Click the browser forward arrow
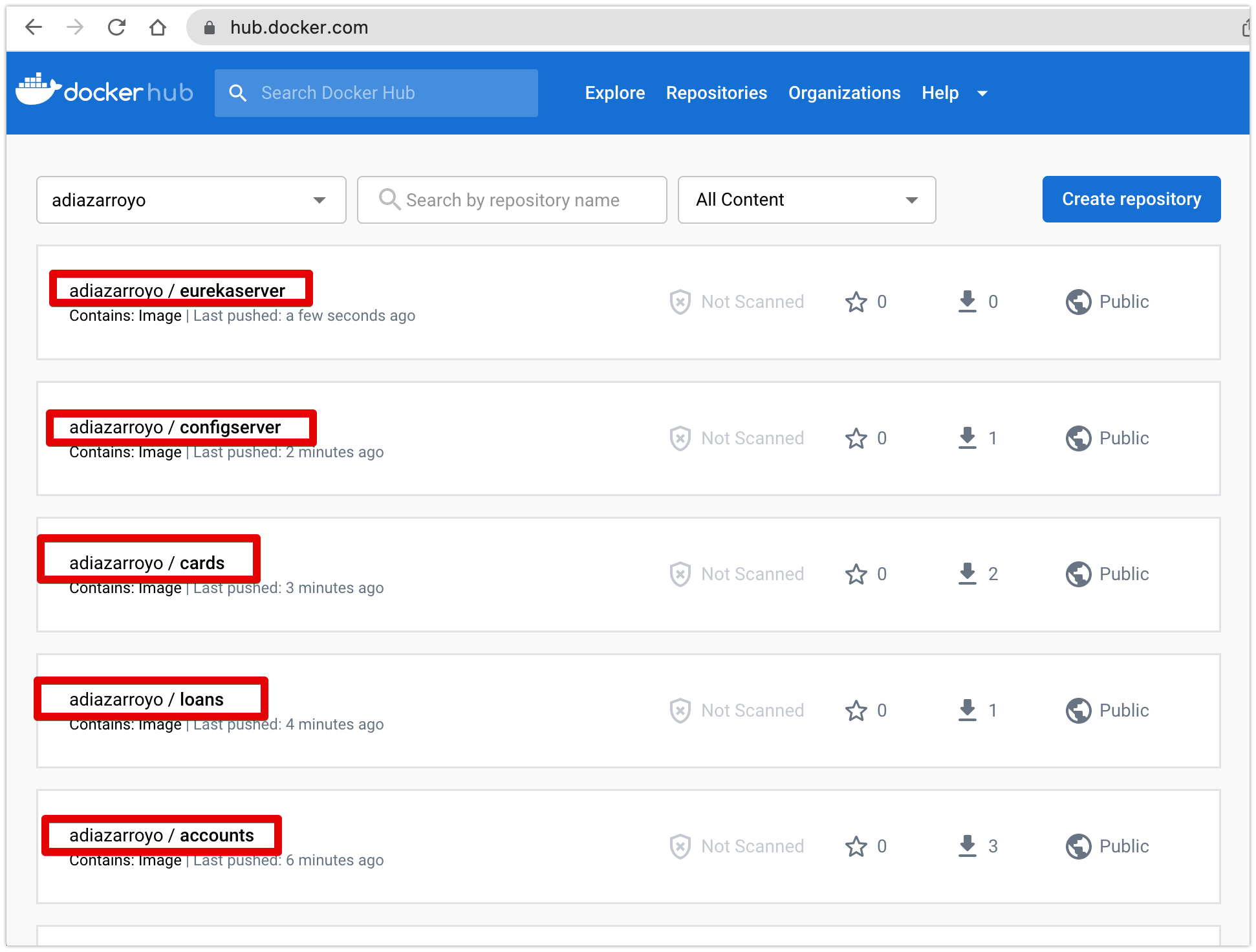Image resolution: width=1256 pixels, height=952 pixels. (75, 27)
